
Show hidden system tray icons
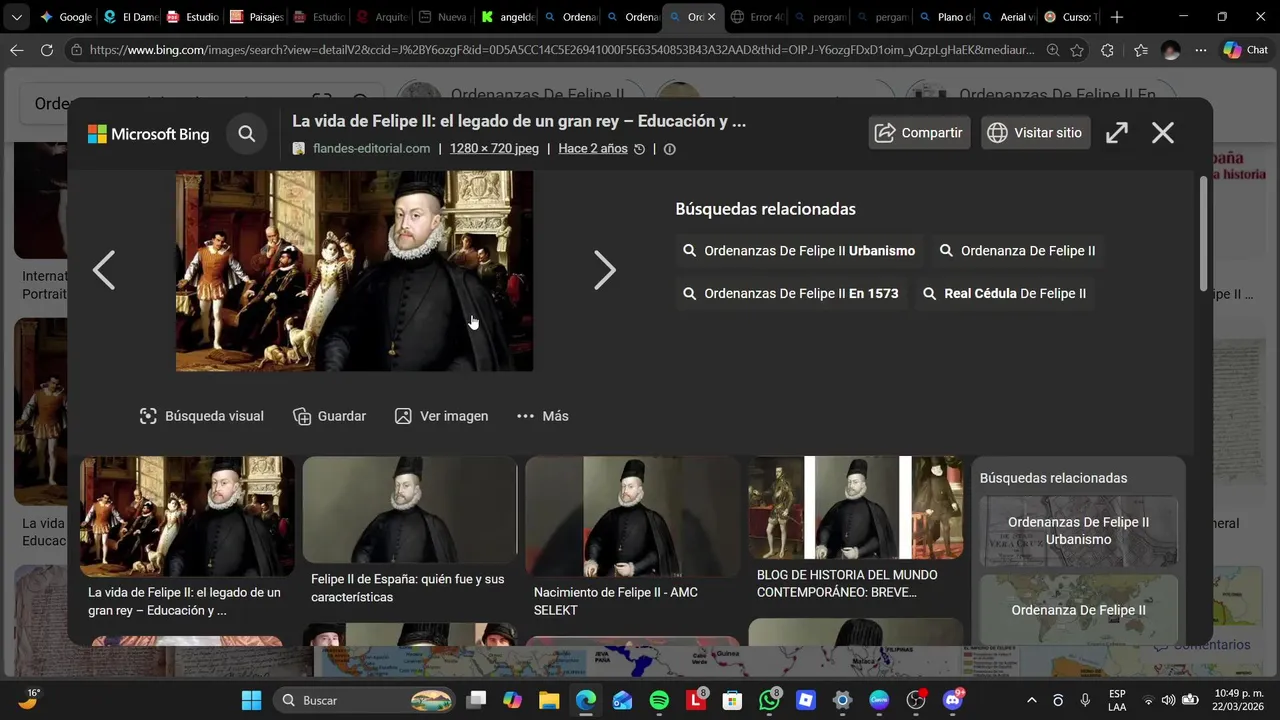tap(1032, 700)
